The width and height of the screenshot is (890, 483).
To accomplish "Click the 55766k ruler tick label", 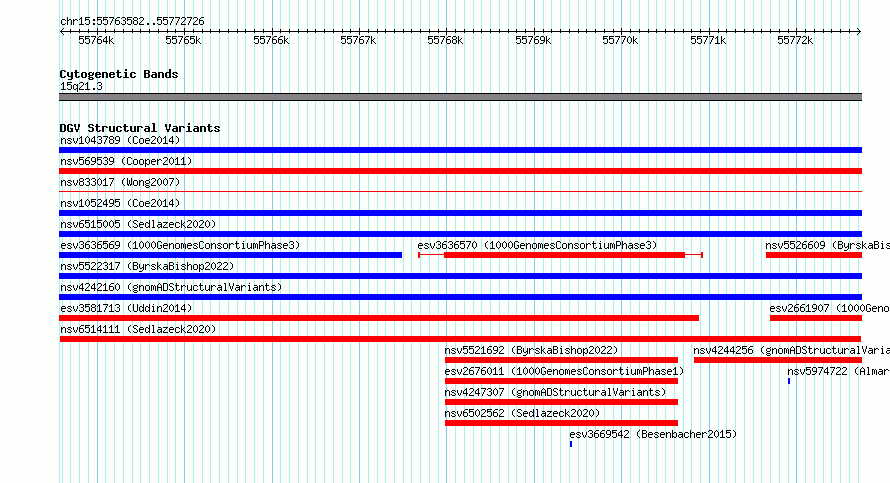I will [271, 40].
